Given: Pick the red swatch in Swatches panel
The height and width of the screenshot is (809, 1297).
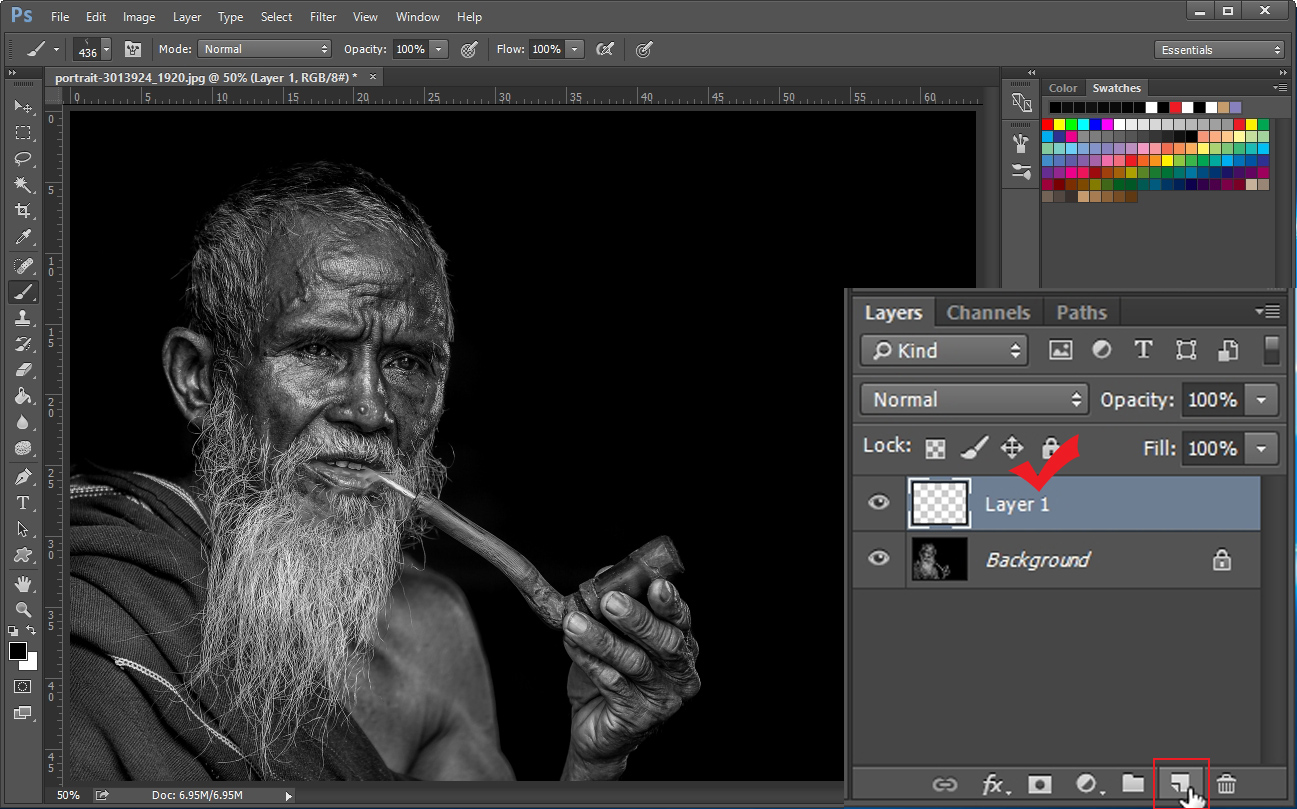Looking at the screenshot, I should pyautogui.click(x=1048, y=124).
